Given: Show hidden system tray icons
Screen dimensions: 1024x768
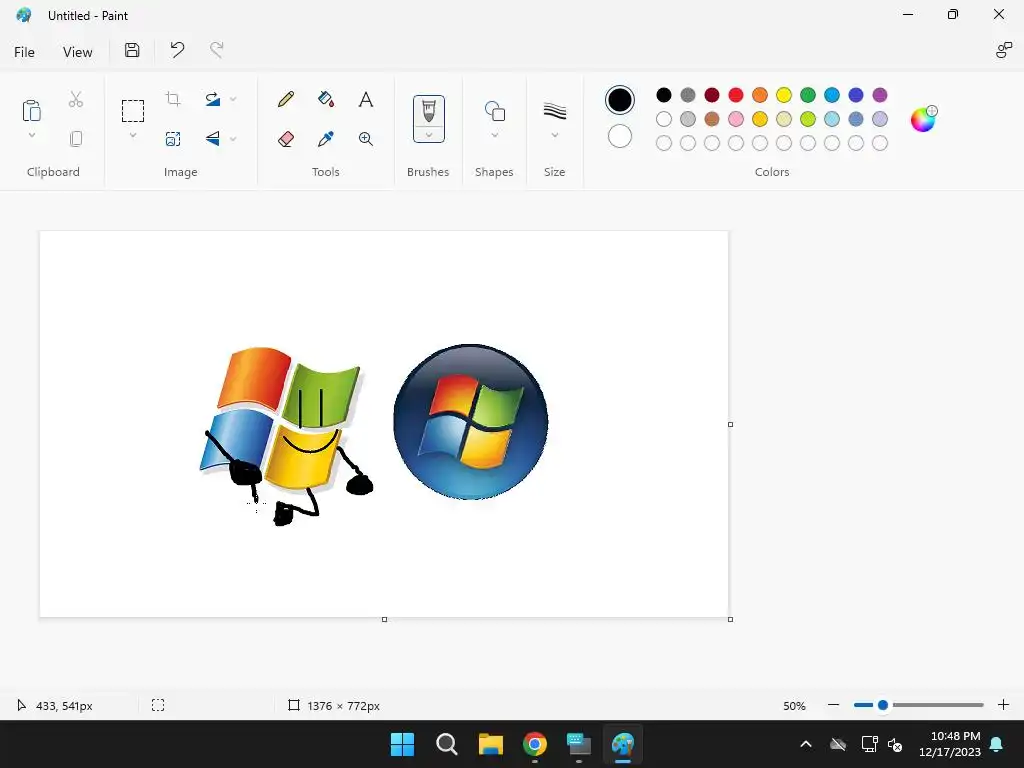Looking at the screenshot, I should [x=806, y=744].
